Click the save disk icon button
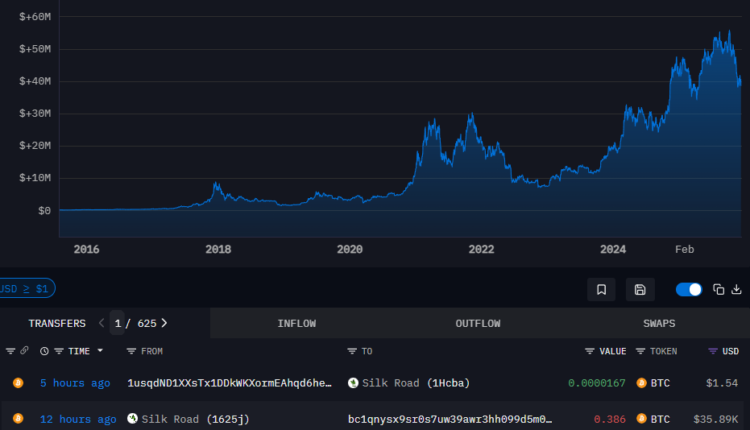 [x=640, y=290]
